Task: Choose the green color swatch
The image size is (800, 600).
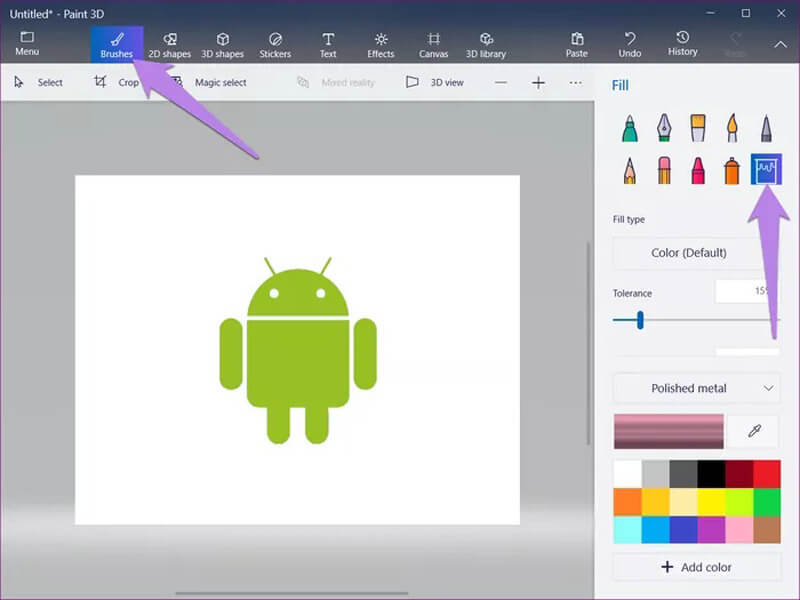Action: pyautogui.click(x=767, y=502)
